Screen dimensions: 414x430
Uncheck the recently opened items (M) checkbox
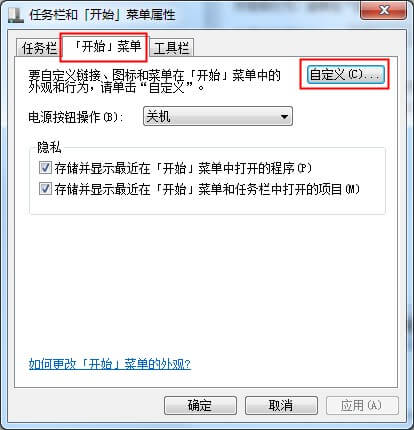coord(45,189)
